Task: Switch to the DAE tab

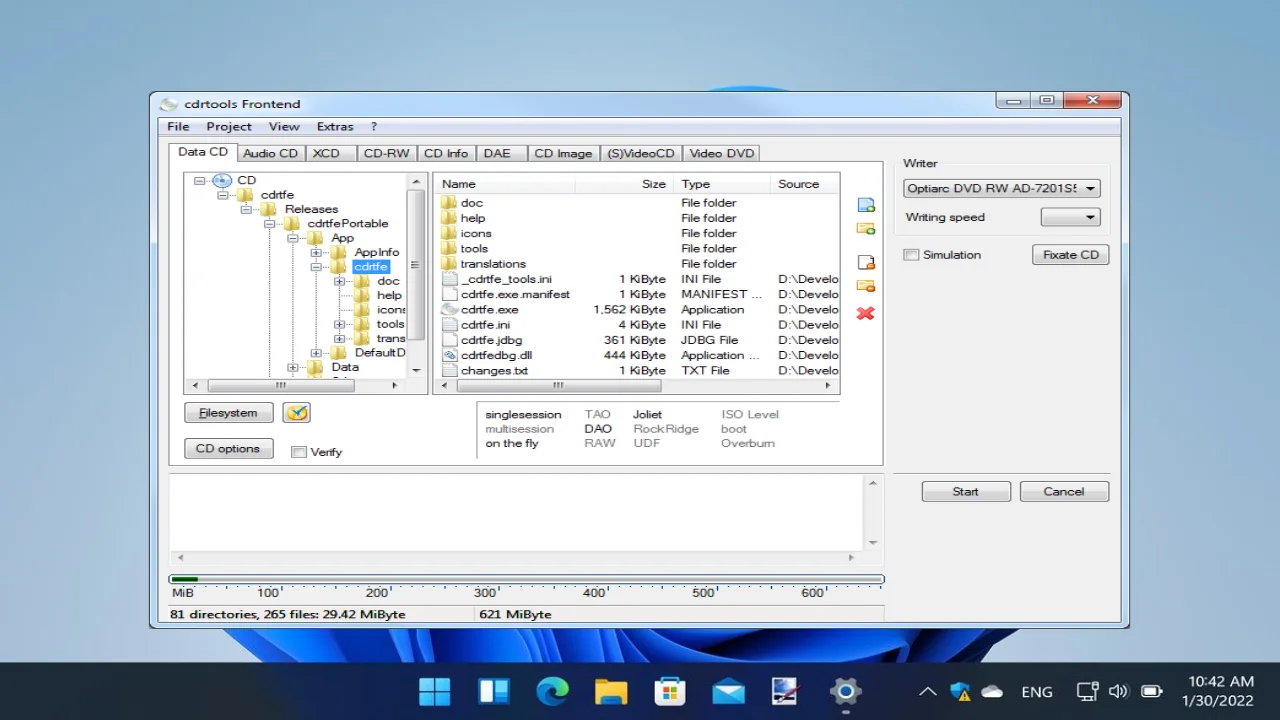Action: coord(500,153)
